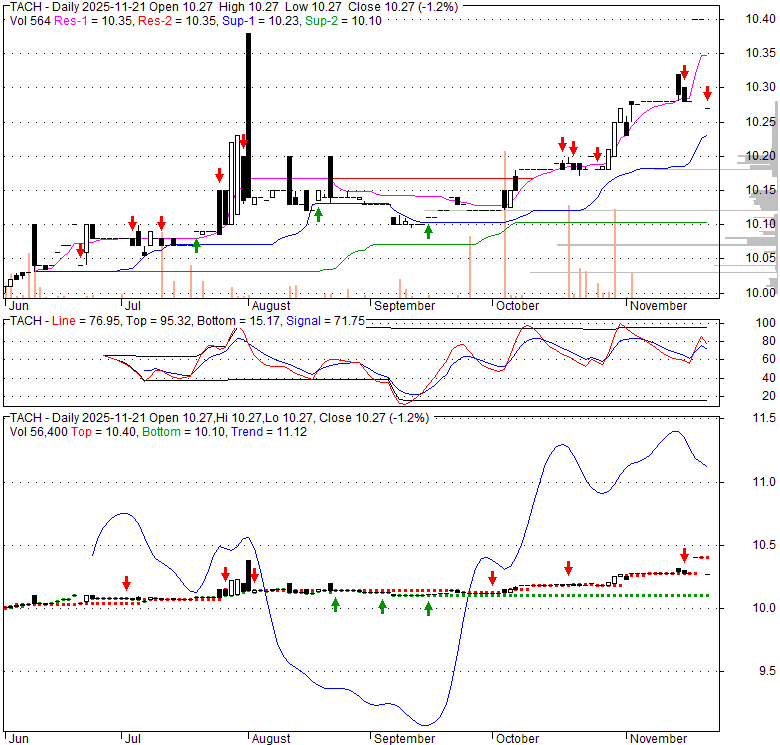Viewport: 780px width, 745px height.
Task: Click the leftmost green arrow in bottom chart
Action: pos(336,604)
